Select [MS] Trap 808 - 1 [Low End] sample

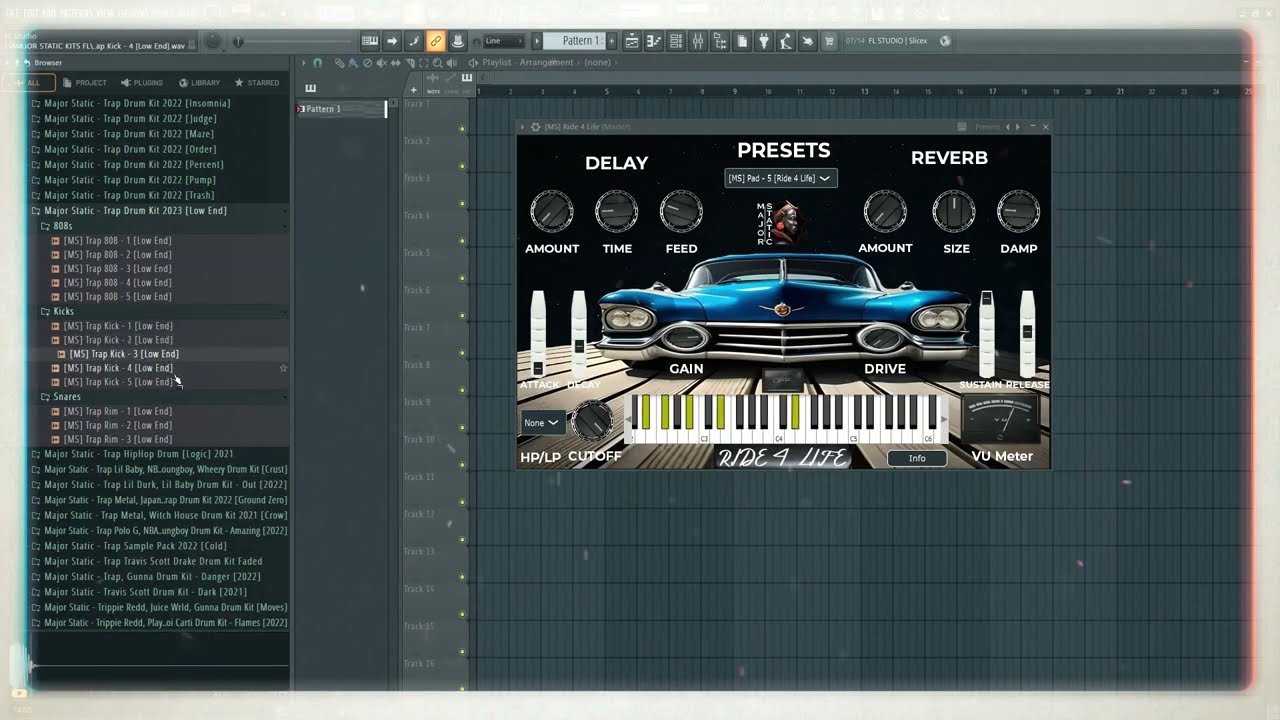[x=117, y=241]
